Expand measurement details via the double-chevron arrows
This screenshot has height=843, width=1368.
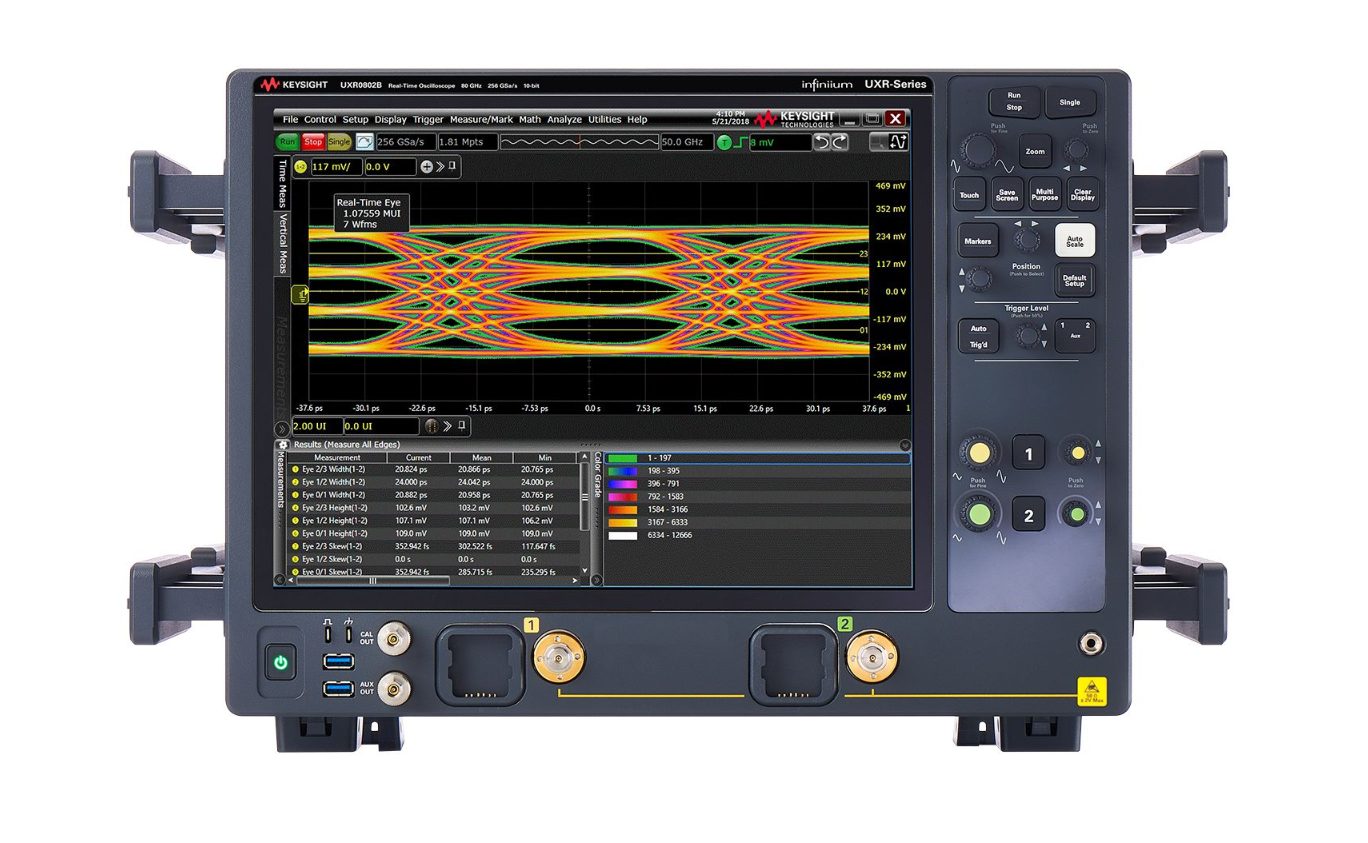coord(441,167)
